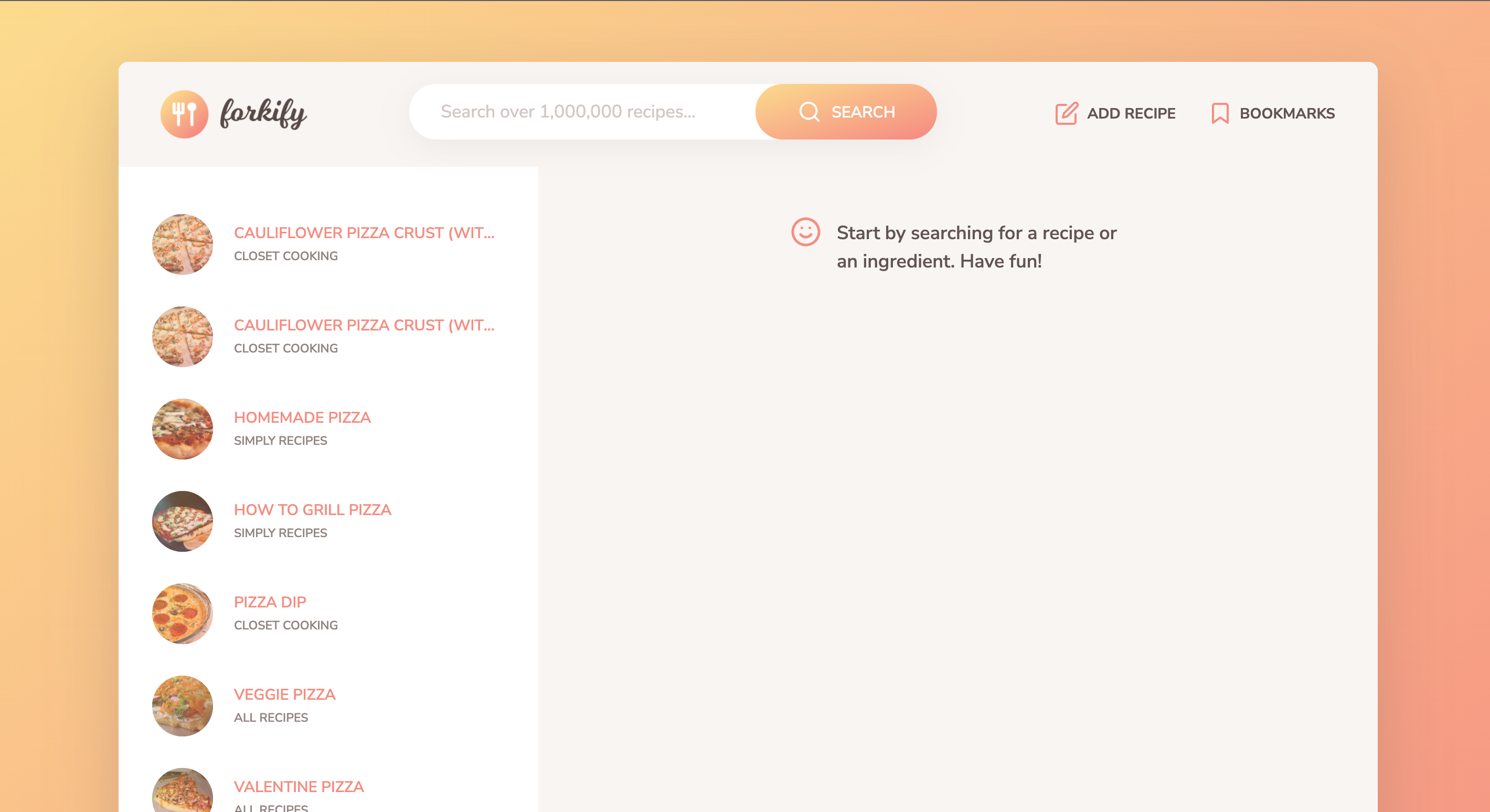Open the Cauliflower Pizza Crust recipe
The image size is (1490, 812).
pos(364,232)
